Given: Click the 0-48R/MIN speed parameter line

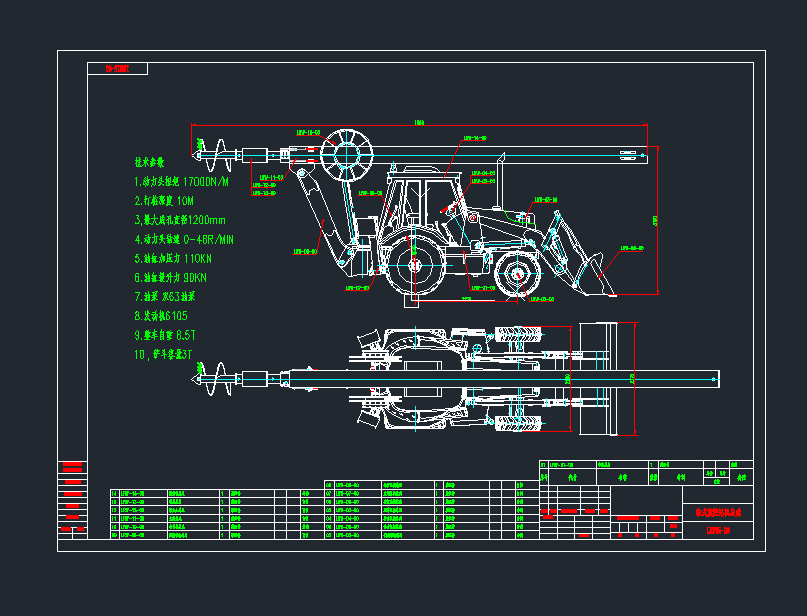Looking at the screenshot, I should (x=184, y=239).
